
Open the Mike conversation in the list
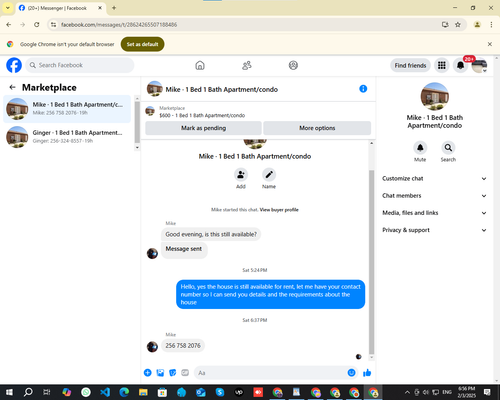pos(67,109)
